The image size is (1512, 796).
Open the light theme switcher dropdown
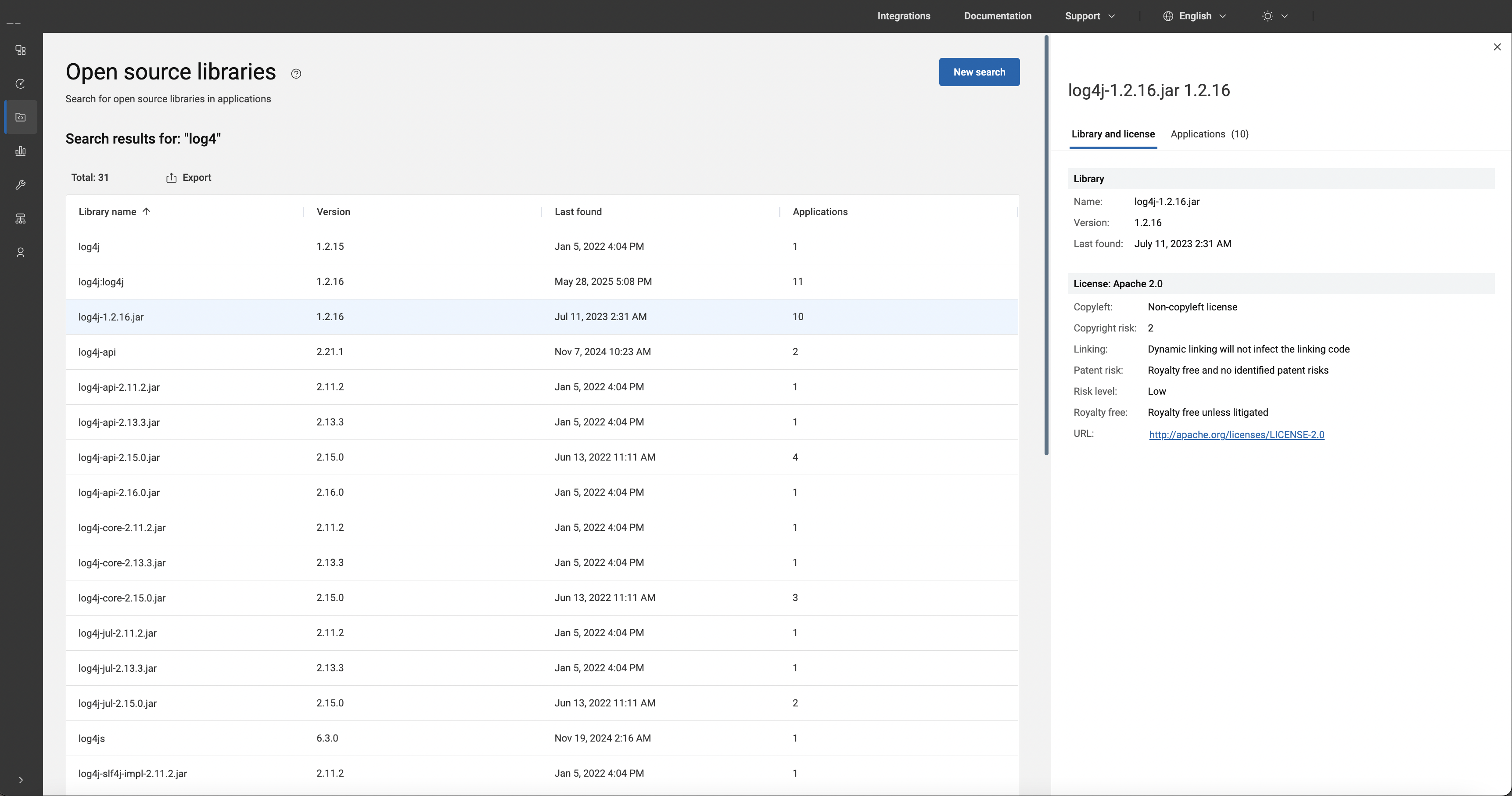1275,16
